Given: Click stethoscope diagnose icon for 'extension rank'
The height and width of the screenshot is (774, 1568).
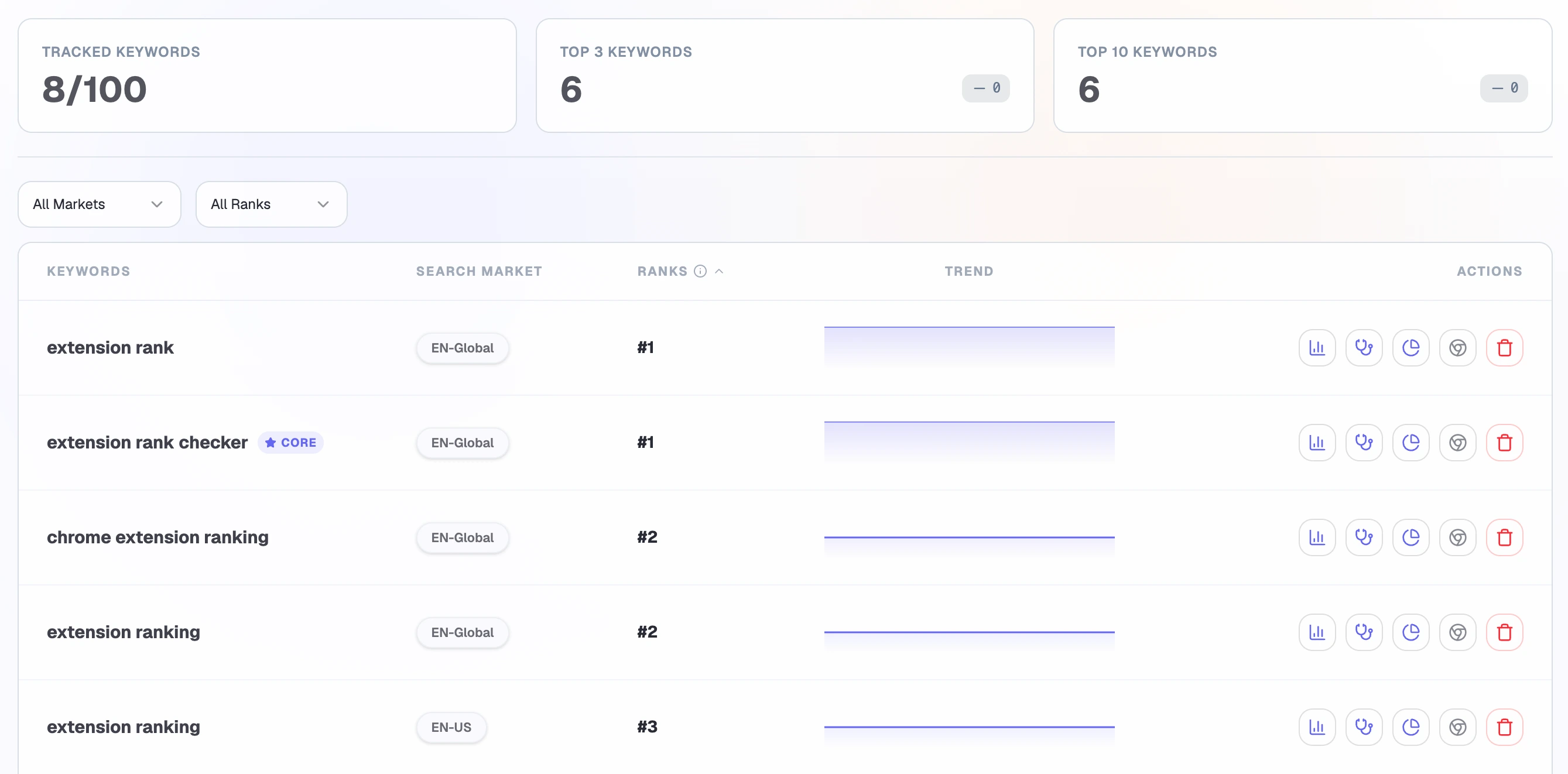Looking at the screenshot, I should [x=1364, y=347].
